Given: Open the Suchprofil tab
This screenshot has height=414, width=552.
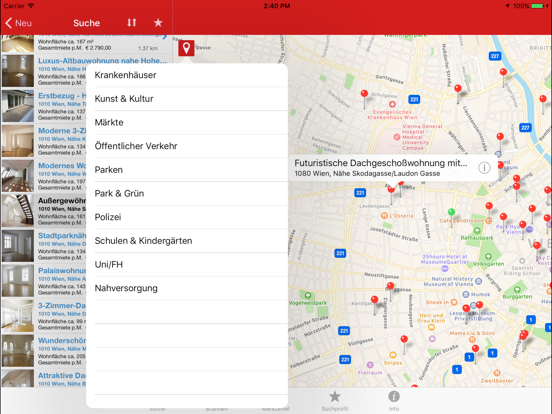Looking at the screenshot, I should [334, 401].
